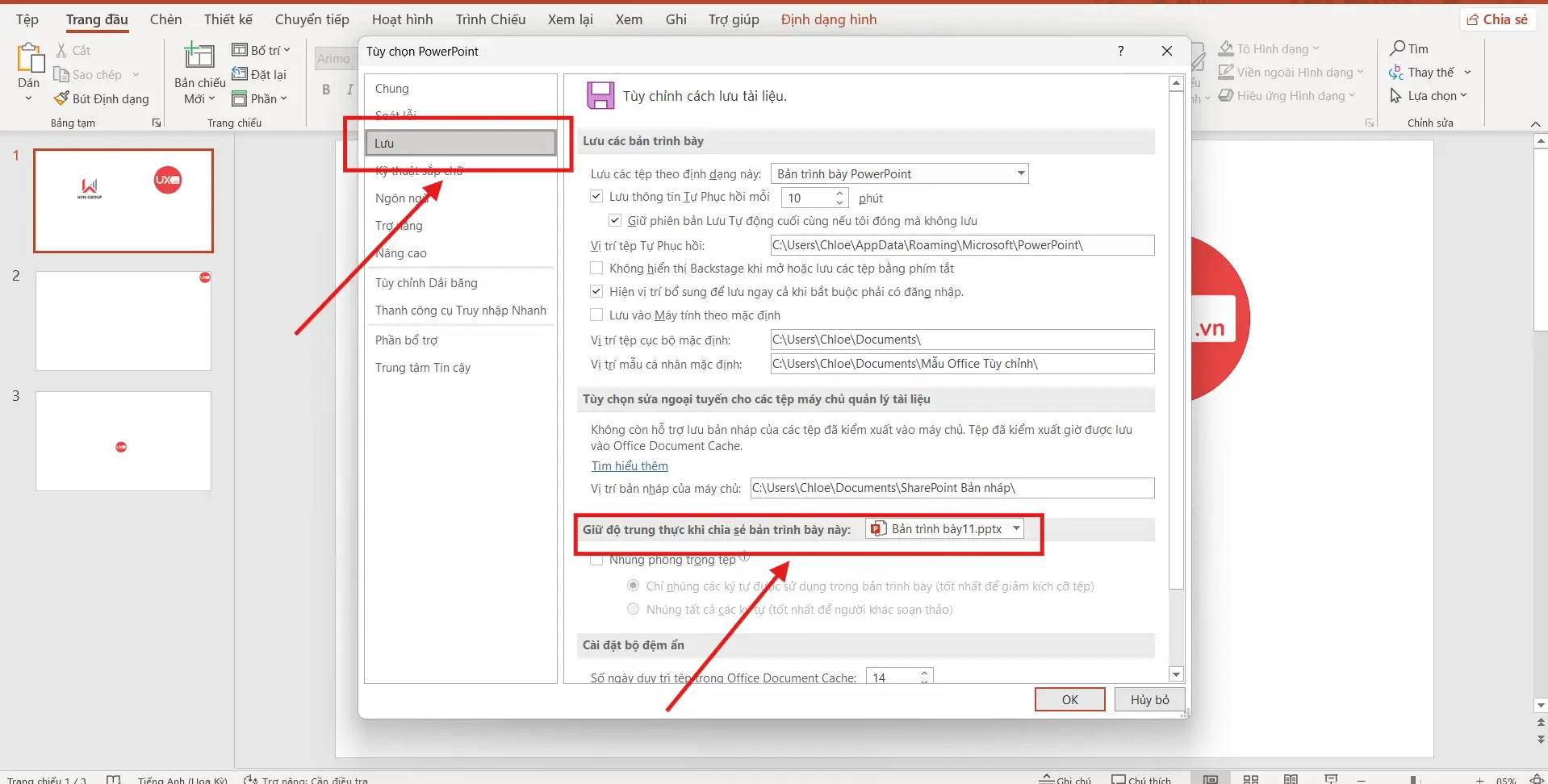Switch to the Định dạng hình tab
The height and width of the screenshot is (784, 1548).
(829, 19)
